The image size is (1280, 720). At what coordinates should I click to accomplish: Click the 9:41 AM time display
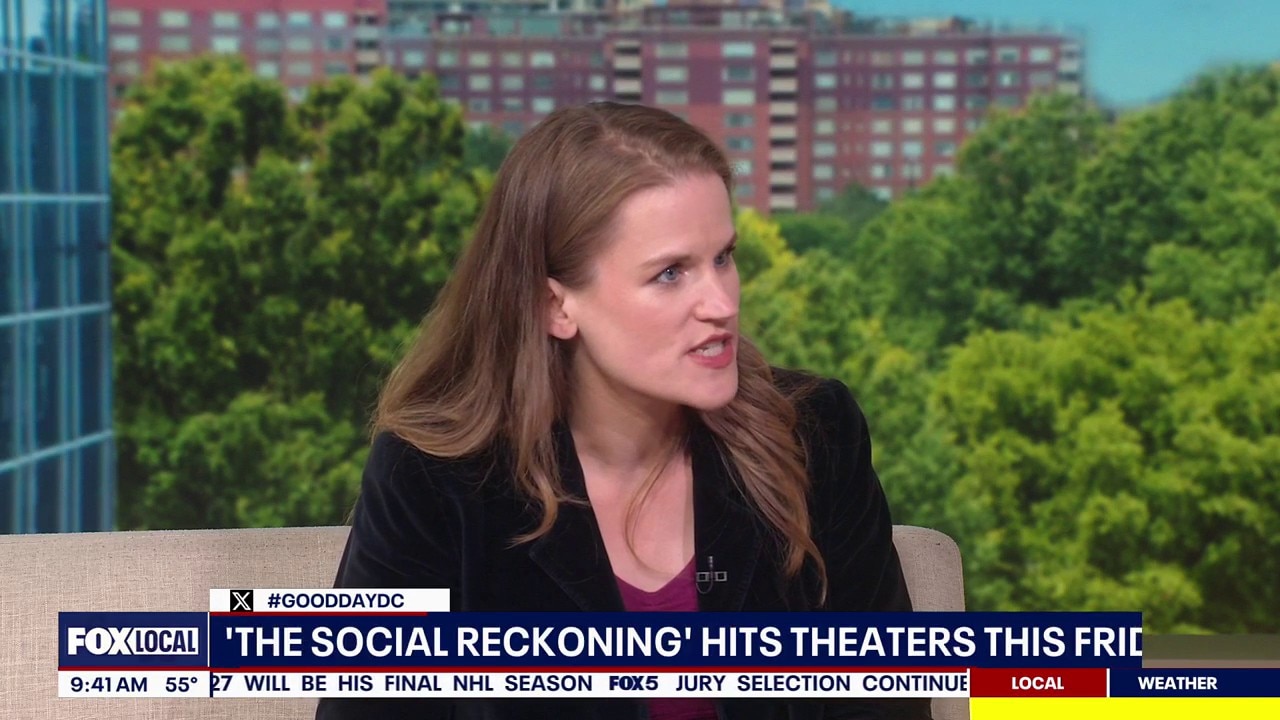tap(109, 685)
